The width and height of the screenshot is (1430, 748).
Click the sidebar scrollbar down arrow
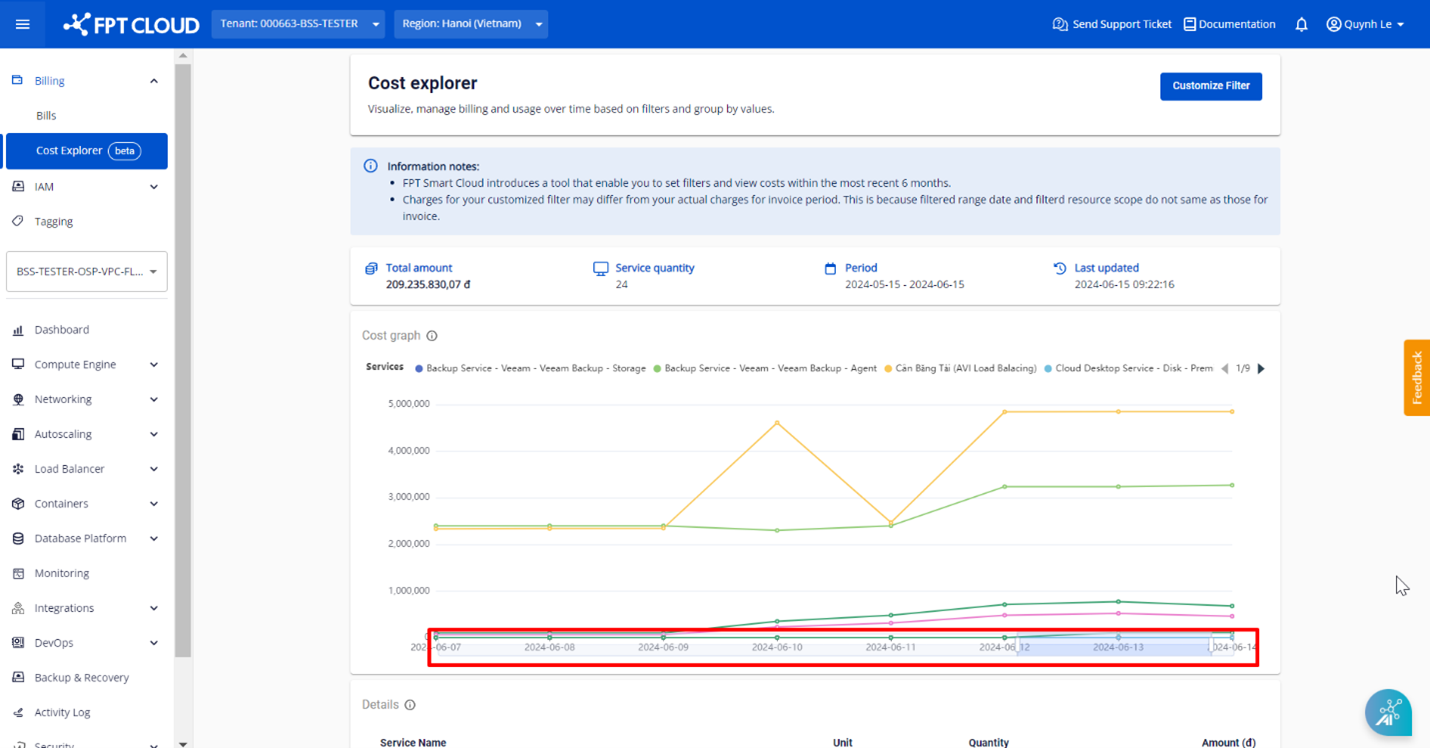182,743
